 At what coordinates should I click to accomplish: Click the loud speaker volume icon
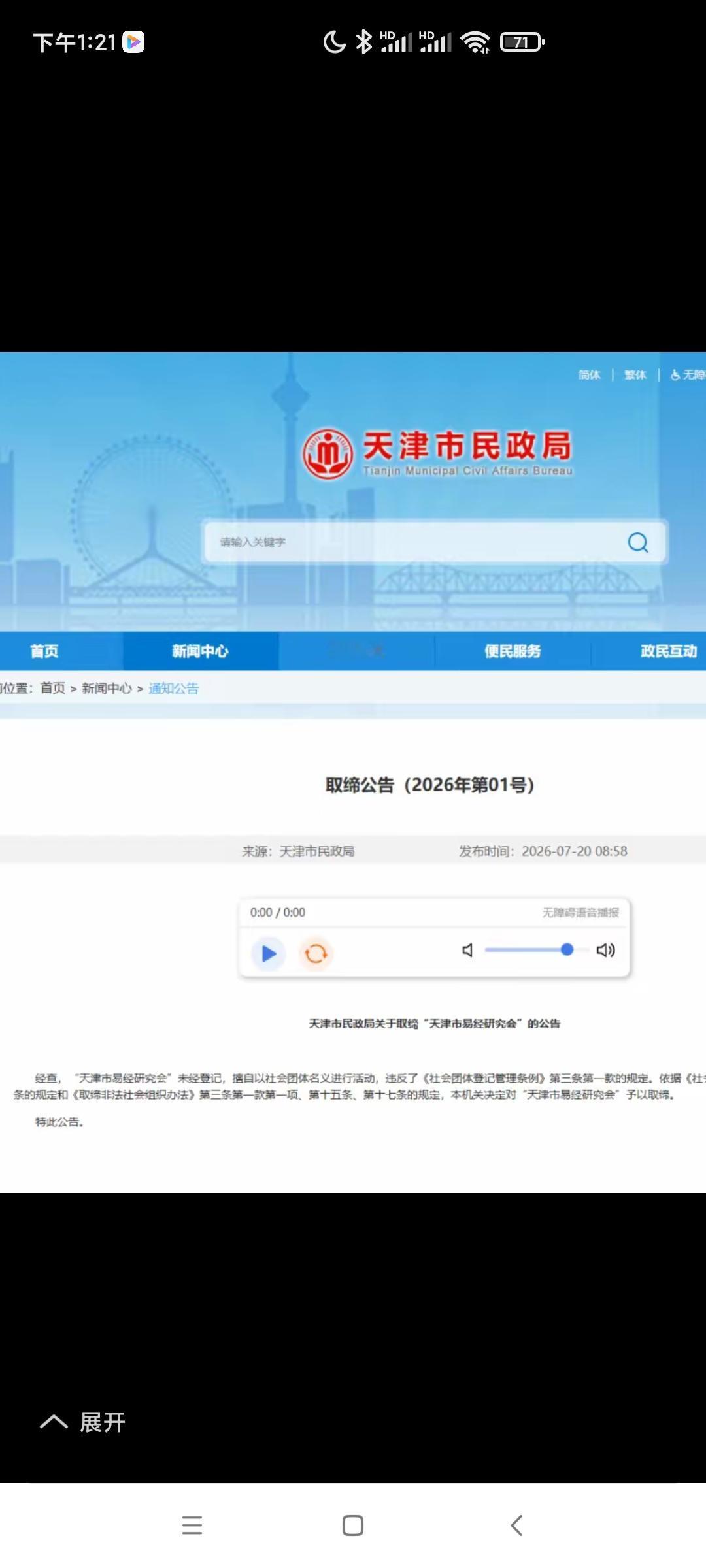(x=606, y=950)
